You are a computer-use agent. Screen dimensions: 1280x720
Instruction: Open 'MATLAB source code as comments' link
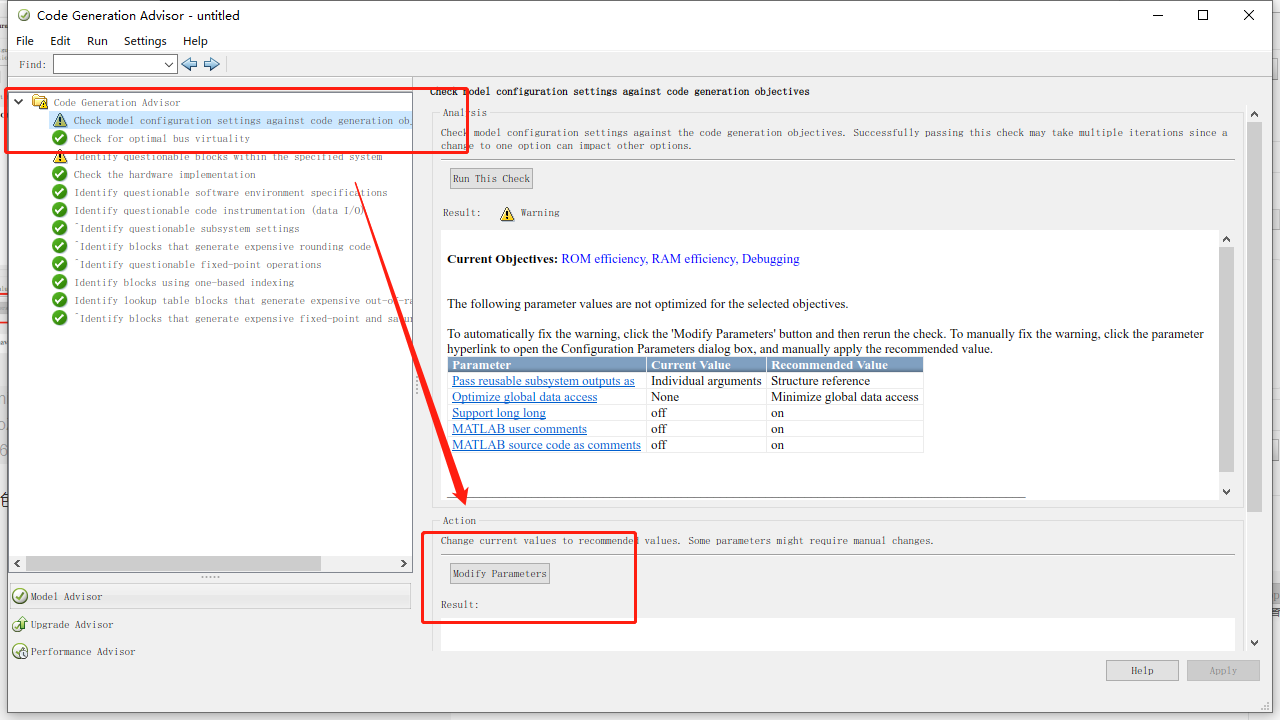point(546,445)
